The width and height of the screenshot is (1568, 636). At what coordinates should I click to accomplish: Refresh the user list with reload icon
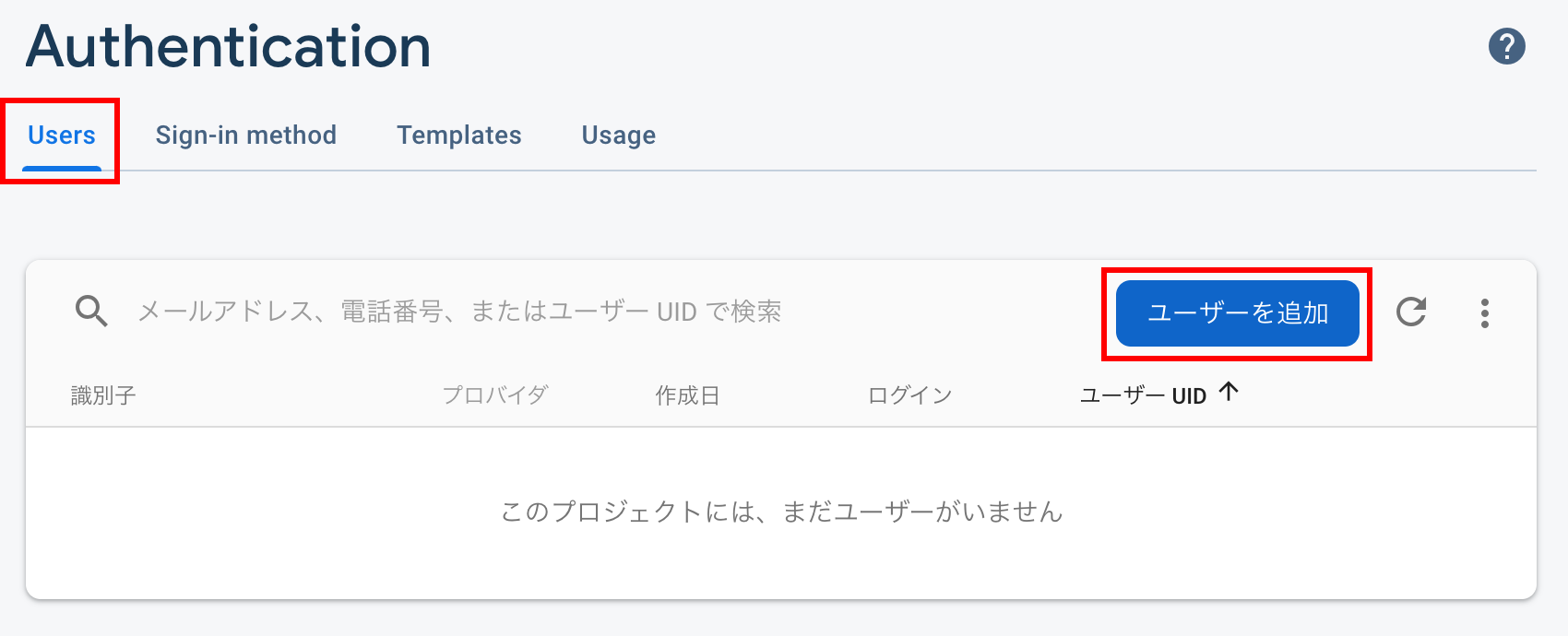point(1411,312)
